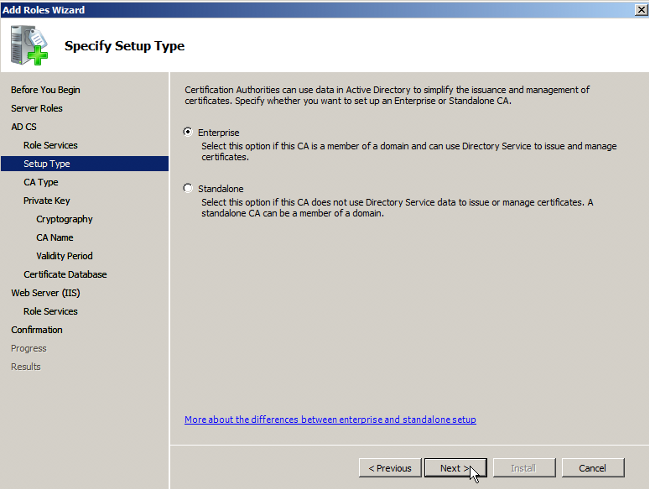Open the CA Name step

coord(55,238)
